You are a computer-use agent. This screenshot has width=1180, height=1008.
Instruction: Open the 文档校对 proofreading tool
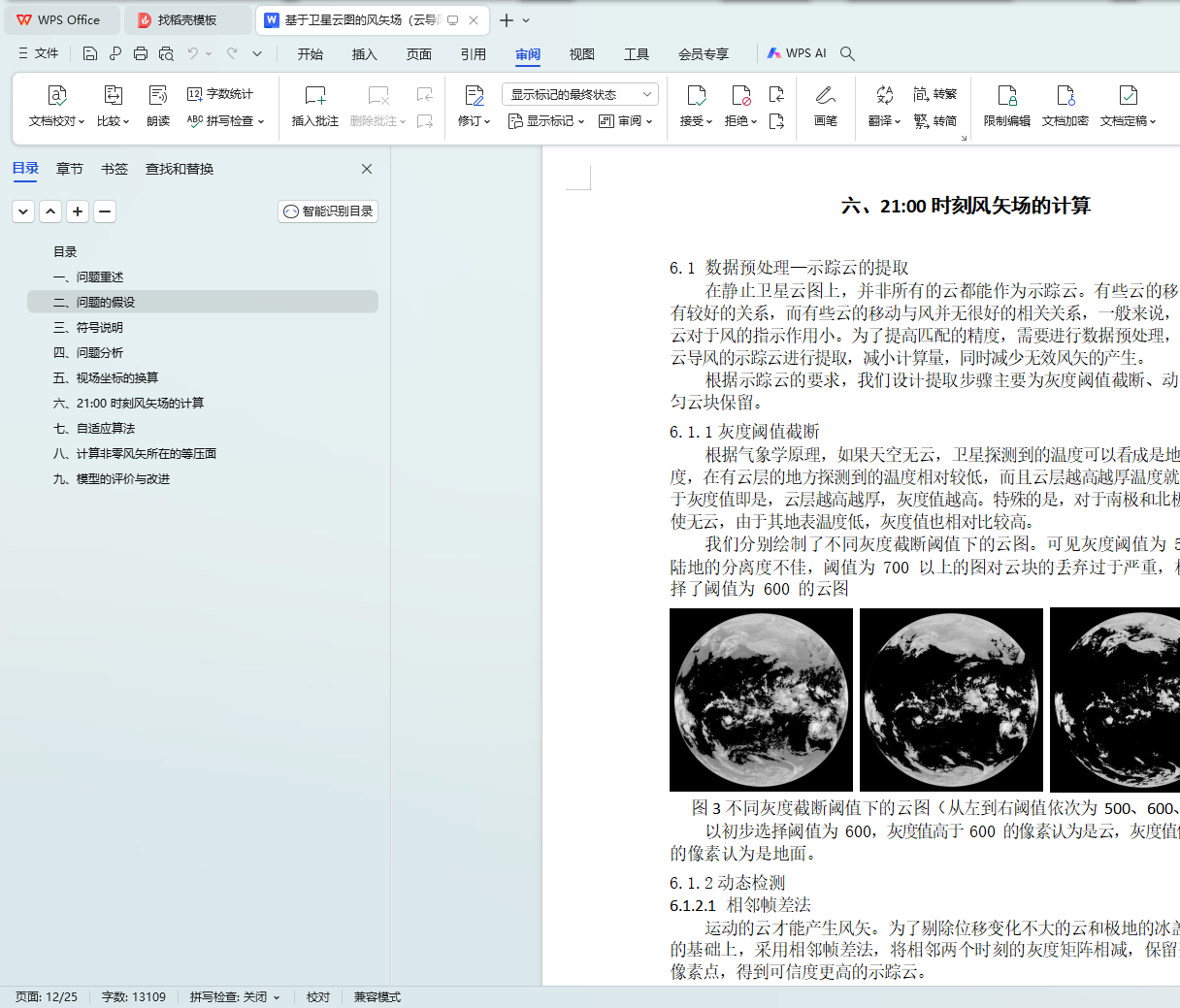56,107
